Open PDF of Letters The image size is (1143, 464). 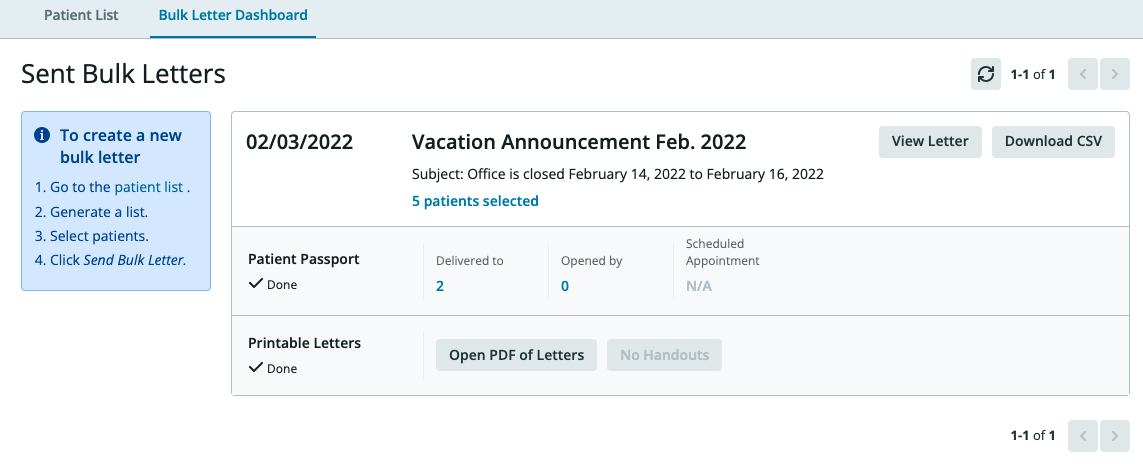coord(516,355)
